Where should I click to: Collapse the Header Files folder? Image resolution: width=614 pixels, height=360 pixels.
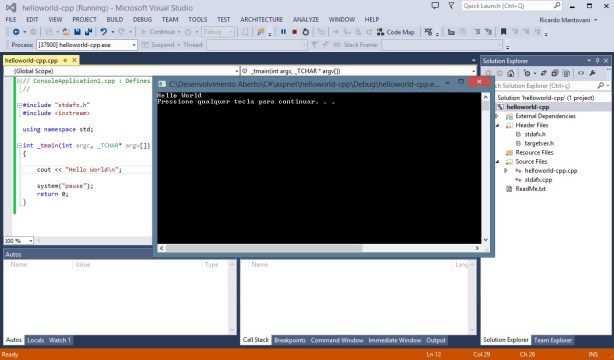(x=498, y=125)
